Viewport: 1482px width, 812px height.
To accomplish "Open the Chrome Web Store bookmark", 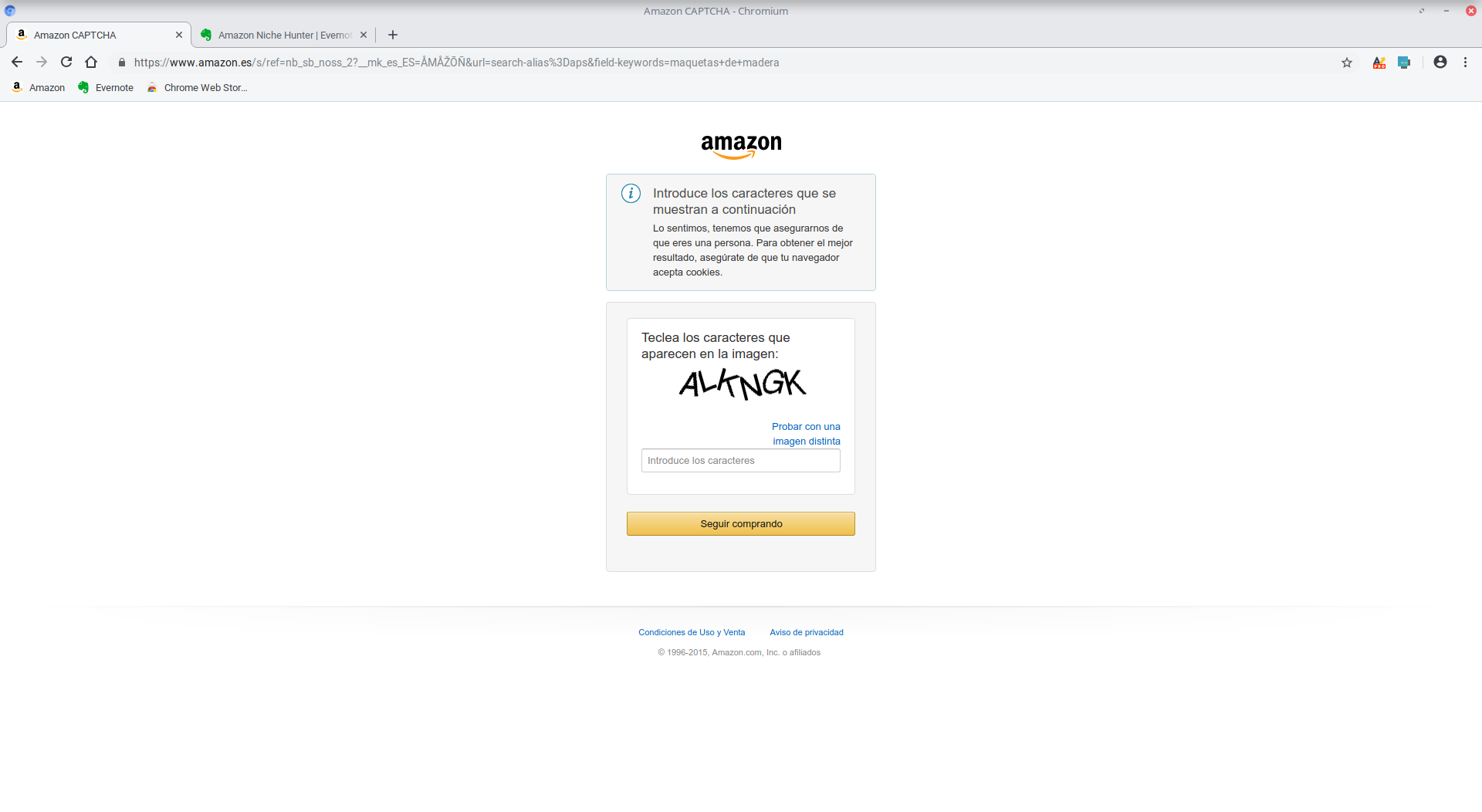I will click(198, 87).
